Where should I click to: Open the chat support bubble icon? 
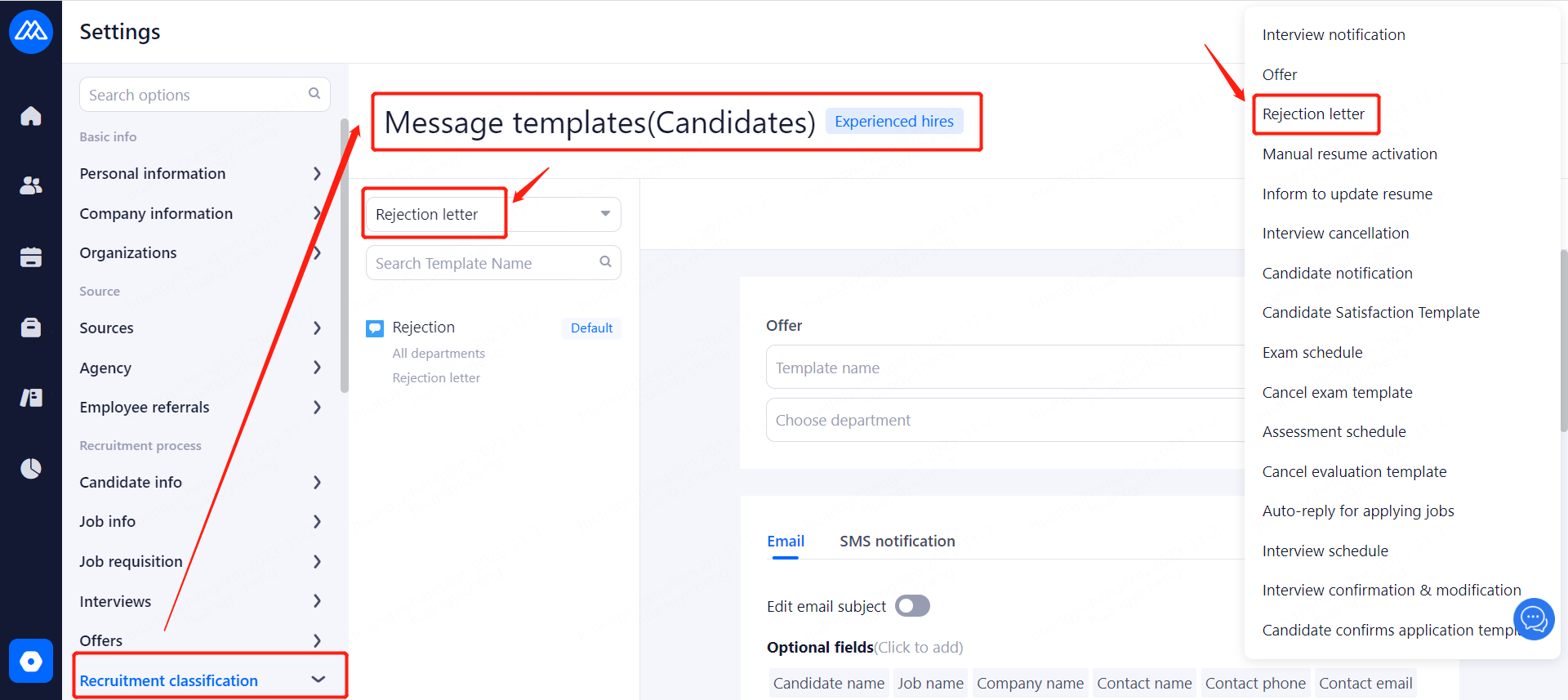point(1533,620)
